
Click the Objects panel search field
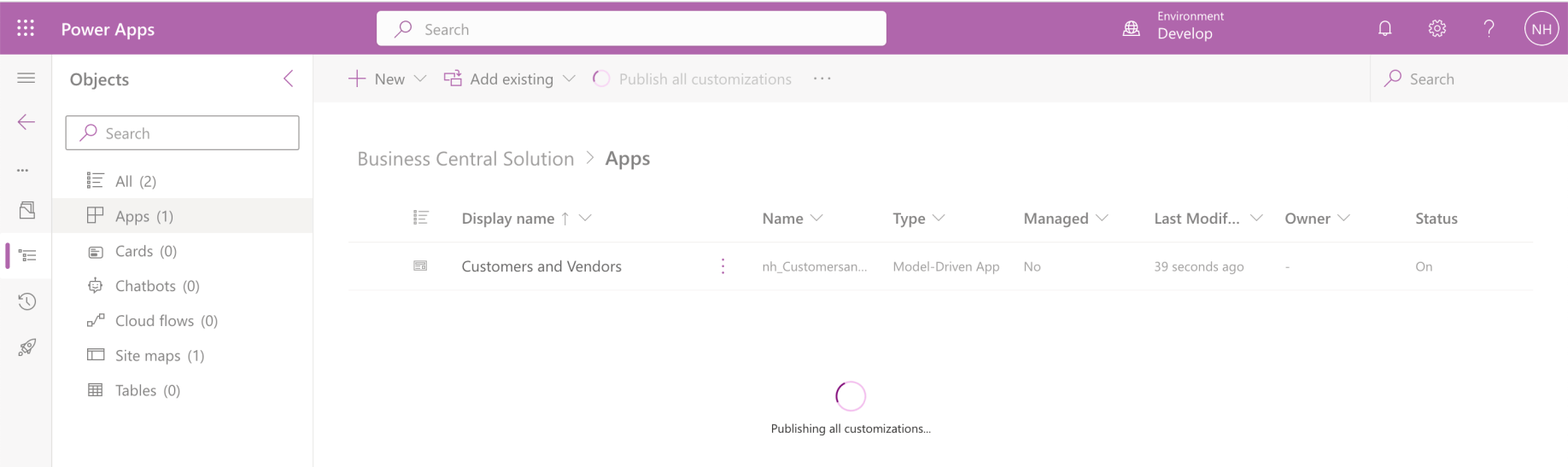coord(183,133)
